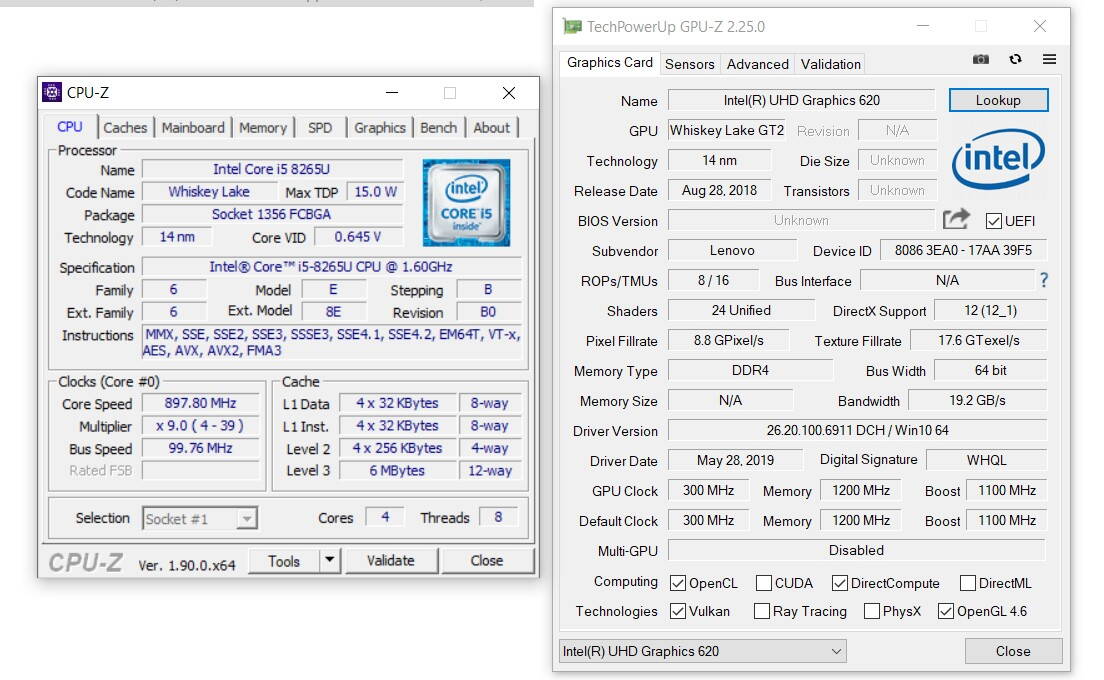Open the Memory tab in CPU-Z
The height and width of the screenshot is (680, 1104).
(x=263, y=127)
